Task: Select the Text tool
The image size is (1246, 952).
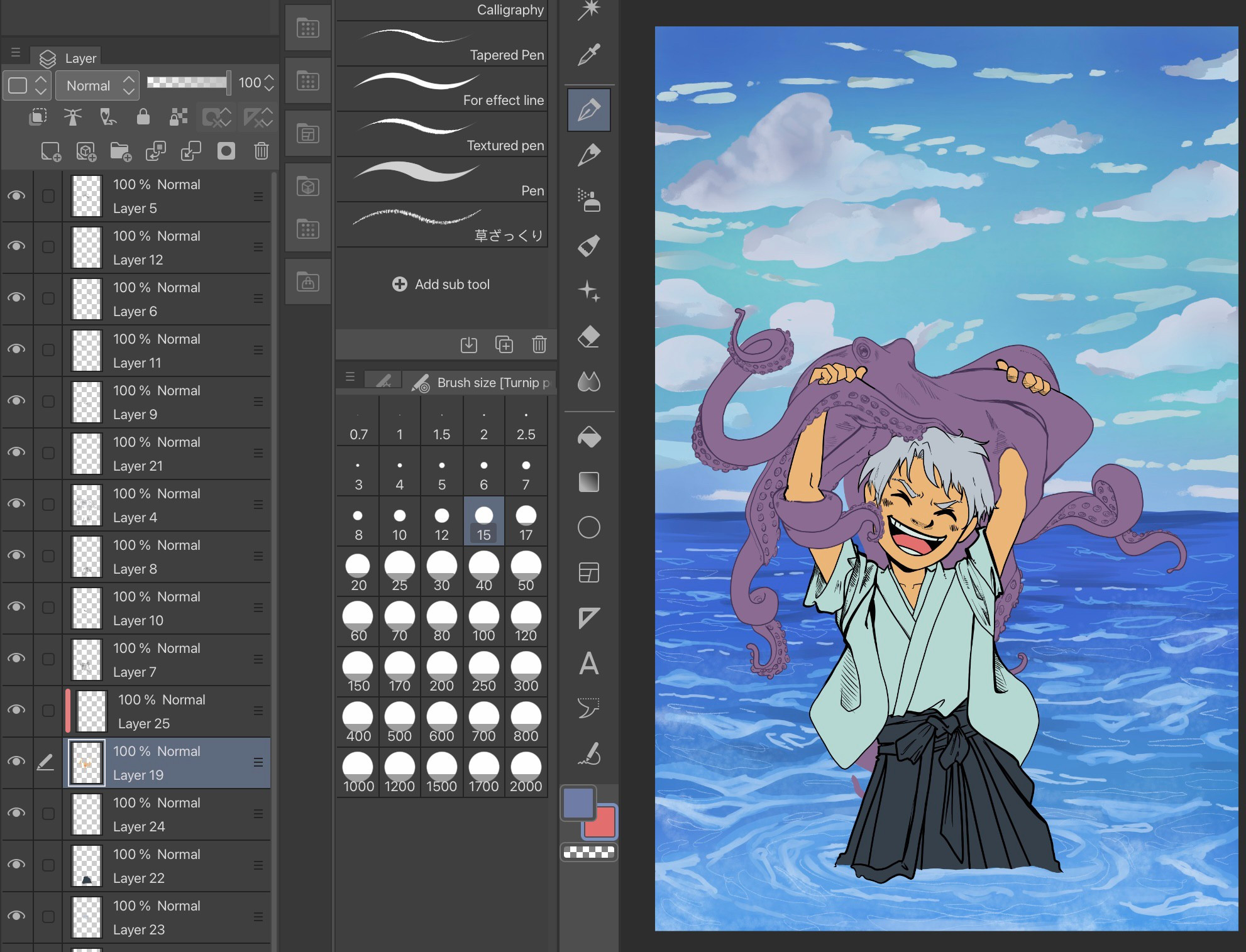Action: tap(589, 663)
